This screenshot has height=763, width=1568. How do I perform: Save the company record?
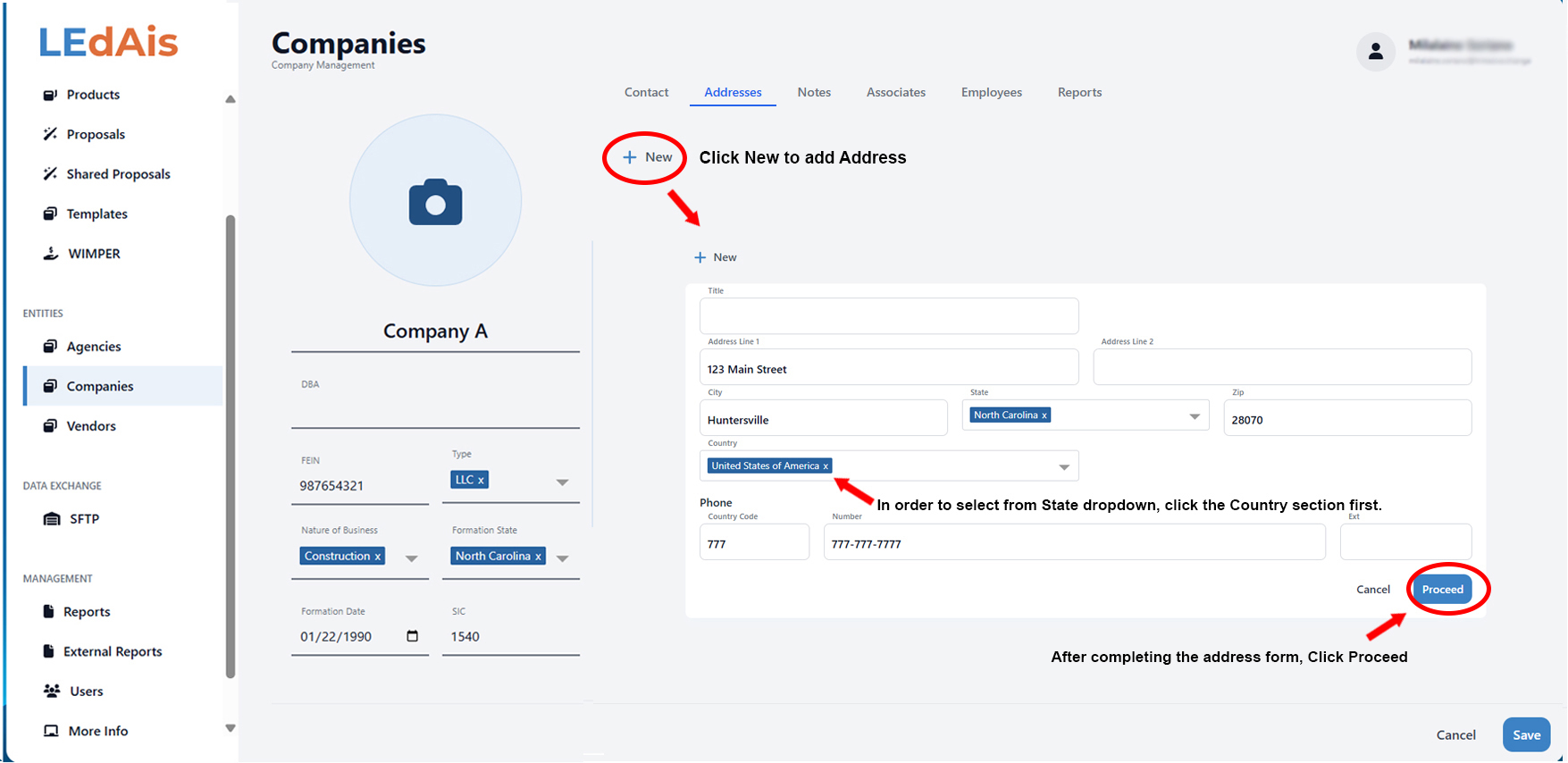pos(1526,735)
